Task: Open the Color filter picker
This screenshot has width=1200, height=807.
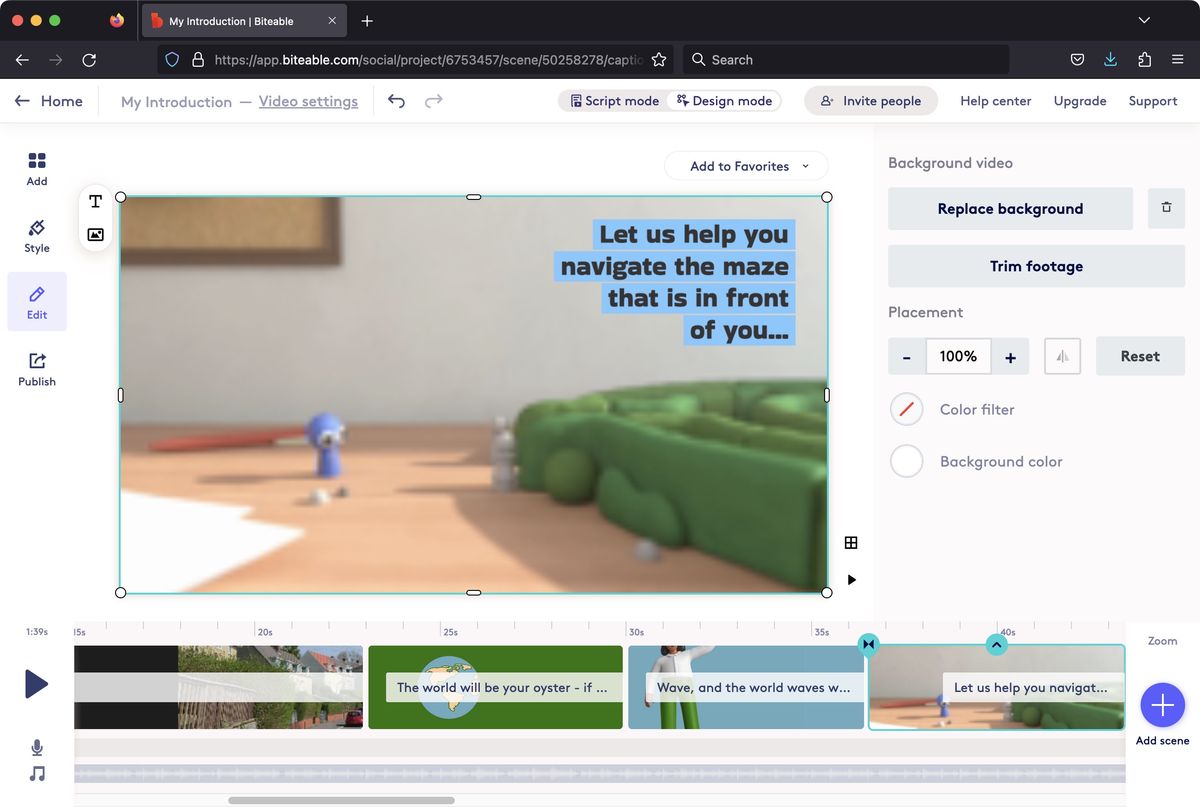Action: (x=906, y=409)
